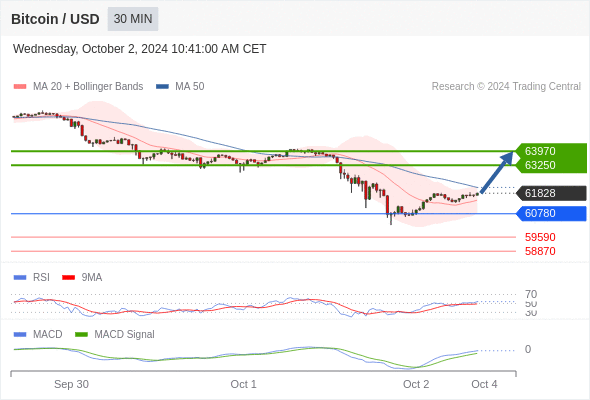Click the 30 MIN timeframe badge

[133, 19]
